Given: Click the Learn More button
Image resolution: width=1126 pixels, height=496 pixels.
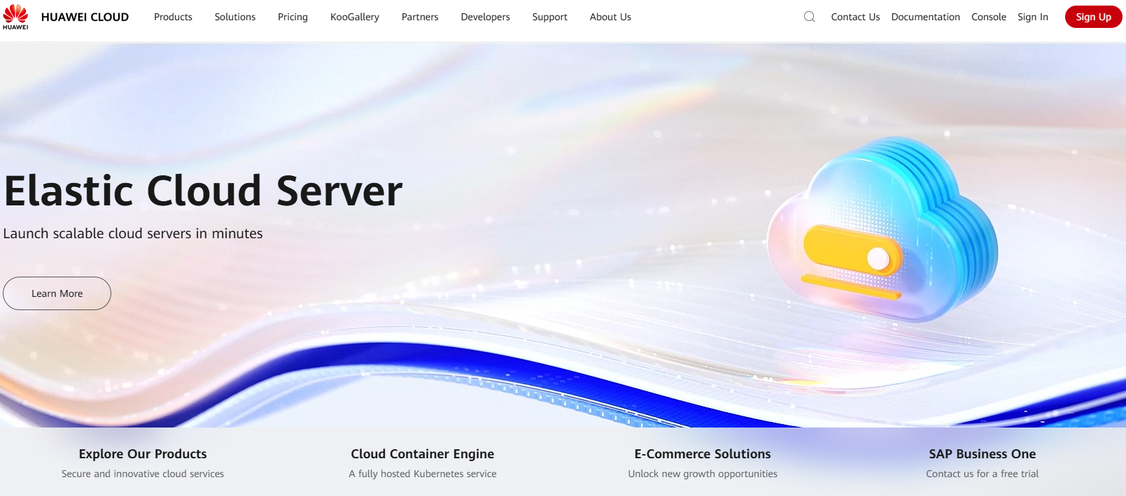Looking at the screenshot, I should coord(57,294).
